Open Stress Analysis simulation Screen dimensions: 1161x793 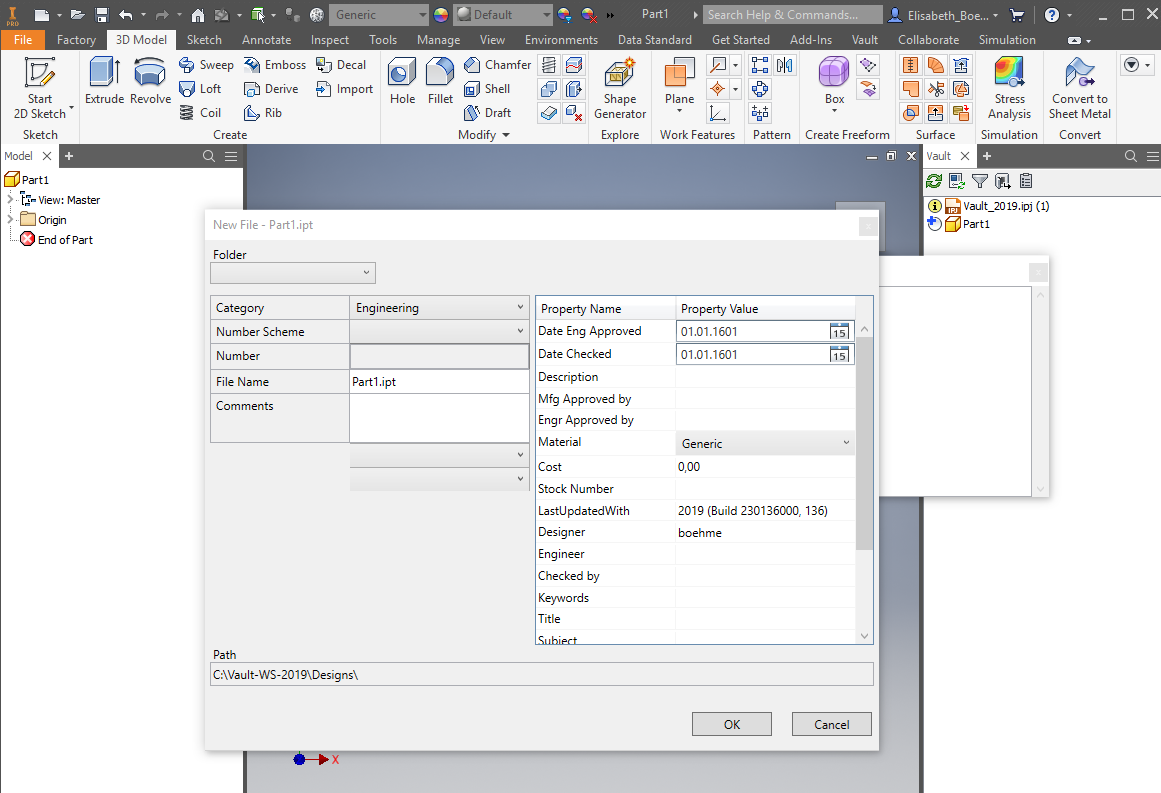(x=1009, y=86)
